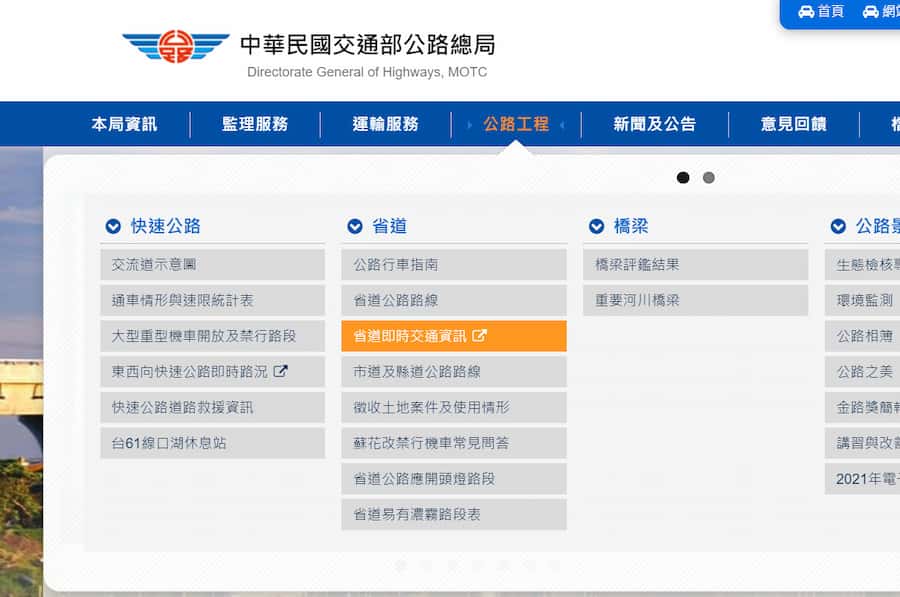Click the 中華民國交通部公路總局 site title
The width and height of the screenshot is (900, 597).
coord(367,44)
